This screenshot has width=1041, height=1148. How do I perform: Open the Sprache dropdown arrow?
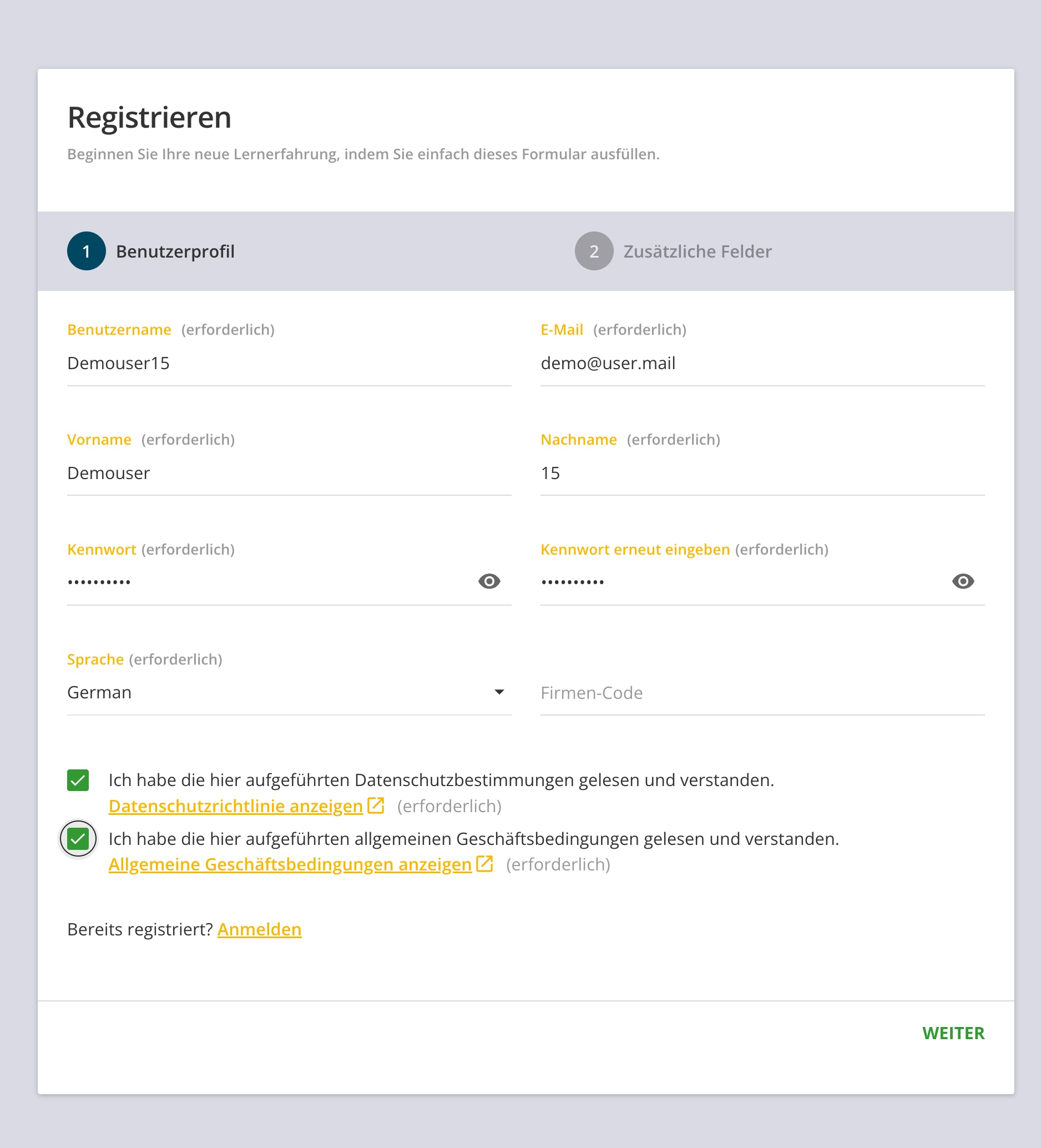click(x=499, y=692)
